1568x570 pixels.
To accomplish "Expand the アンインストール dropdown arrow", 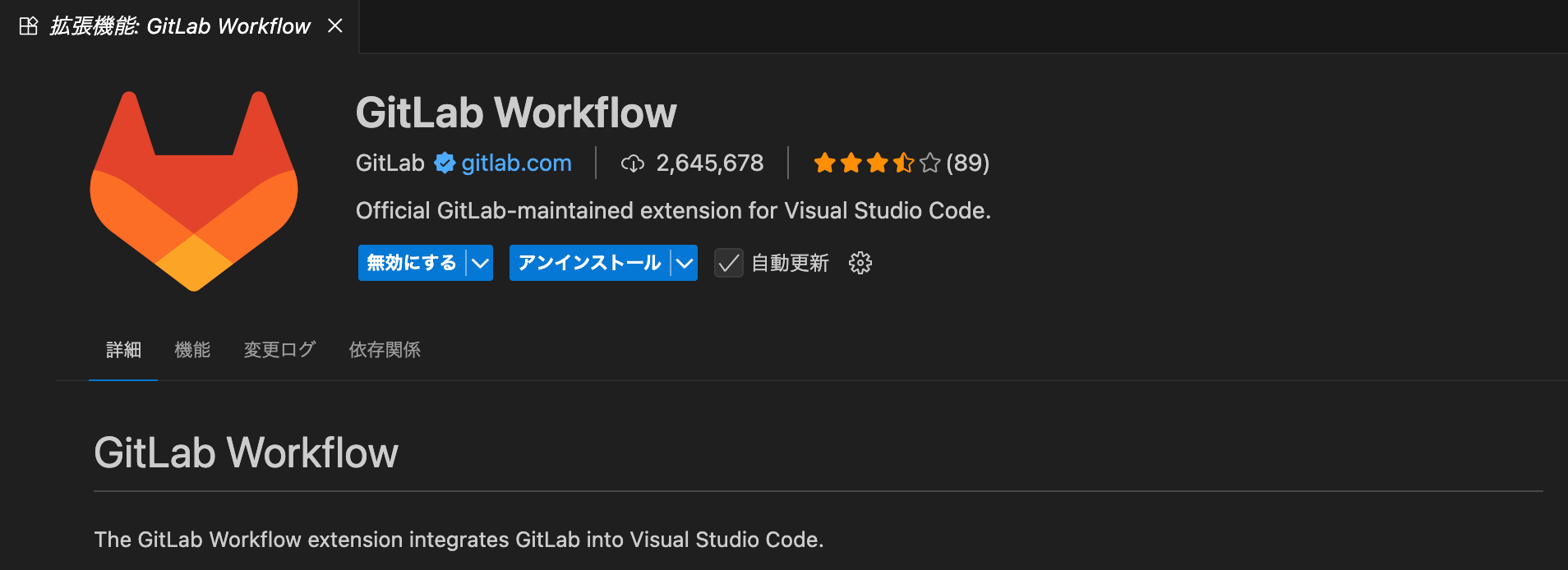I will pyautogui.click(x=685, y=263).
